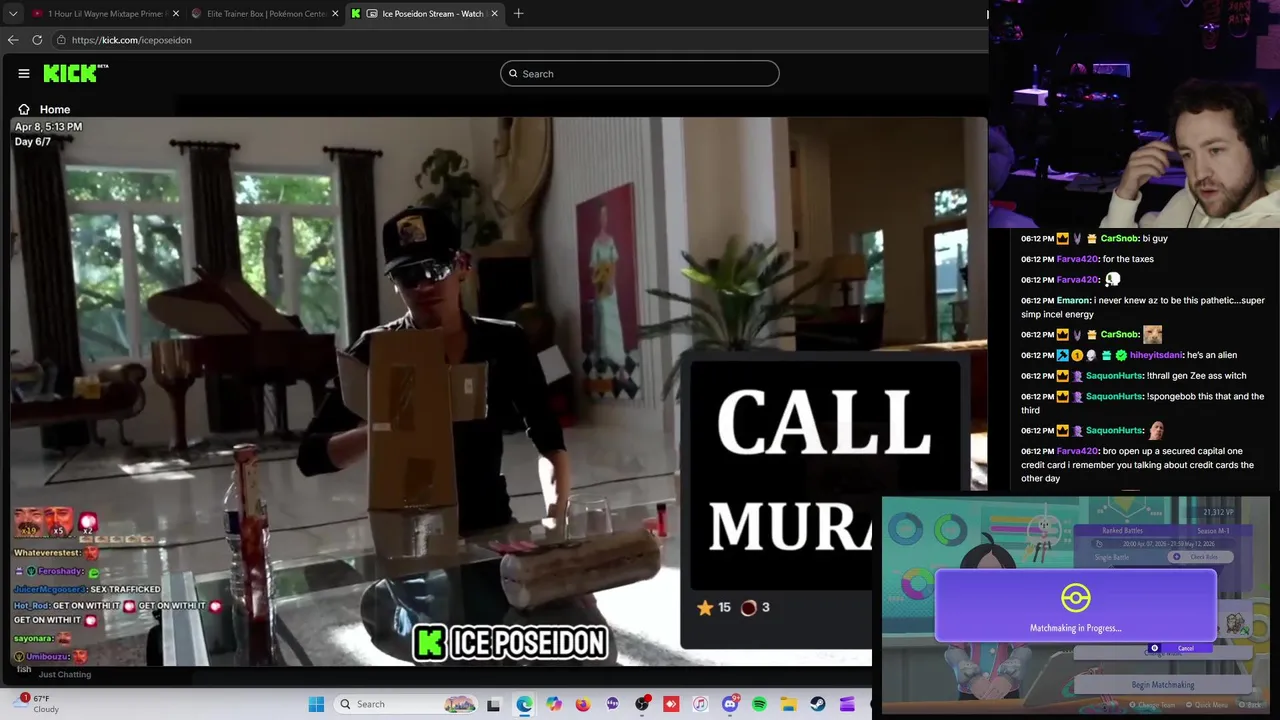Click username Farva420 saying for the taxes
The width and height of the screenshot is (1280, 720).
coord(1077,259)
